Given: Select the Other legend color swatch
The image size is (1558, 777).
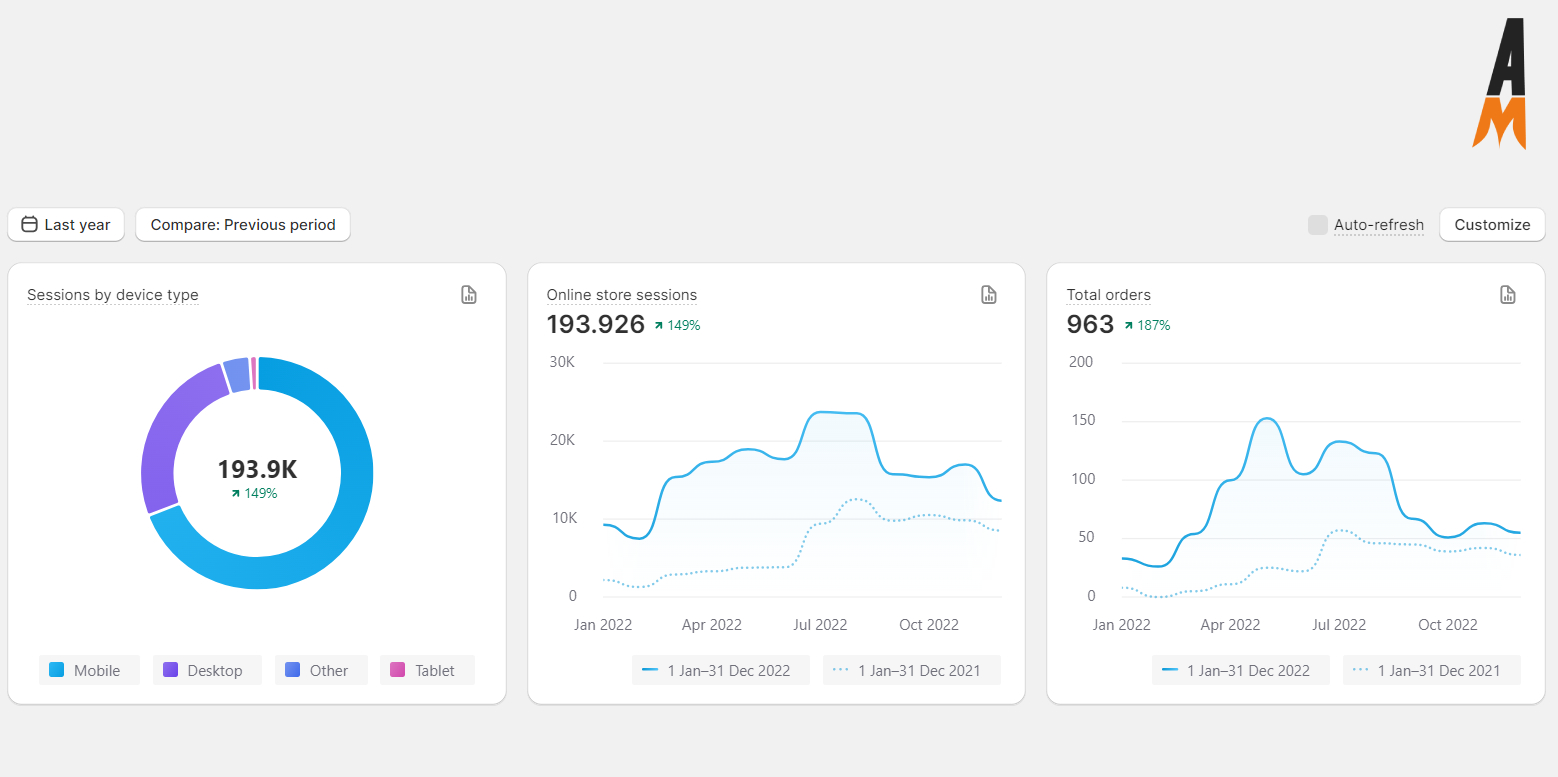Looking at the screenshot, I should click(x=292, y=670).
